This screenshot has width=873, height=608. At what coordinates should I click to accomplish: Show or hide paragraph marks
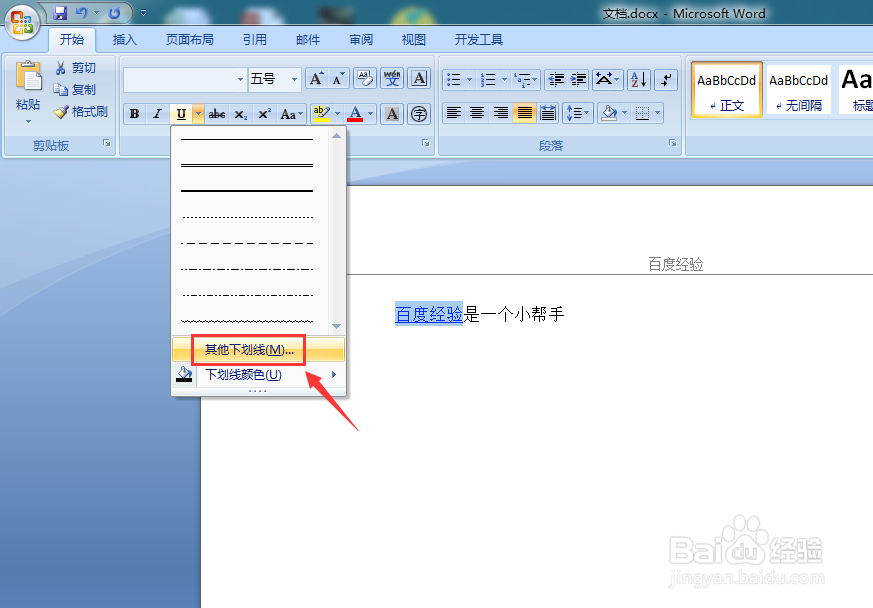coord(666,80)
